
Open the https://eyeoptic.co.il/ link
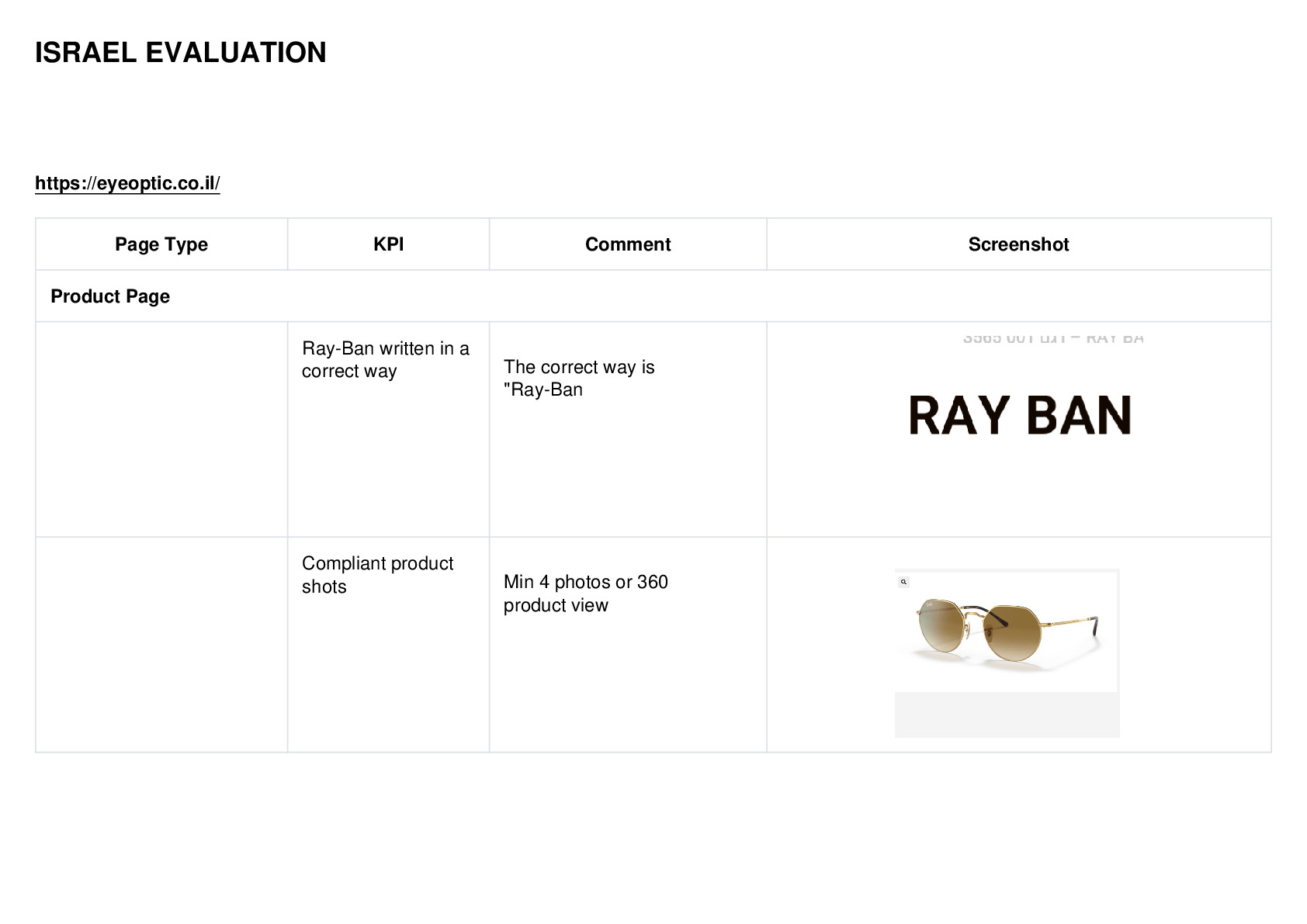pos(127,183)
